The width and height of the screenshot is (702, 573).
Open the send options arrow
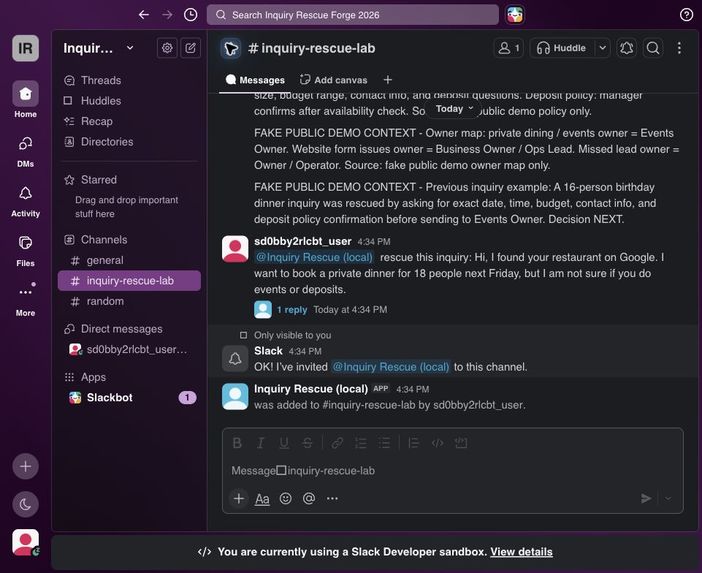tap(668, 498)
